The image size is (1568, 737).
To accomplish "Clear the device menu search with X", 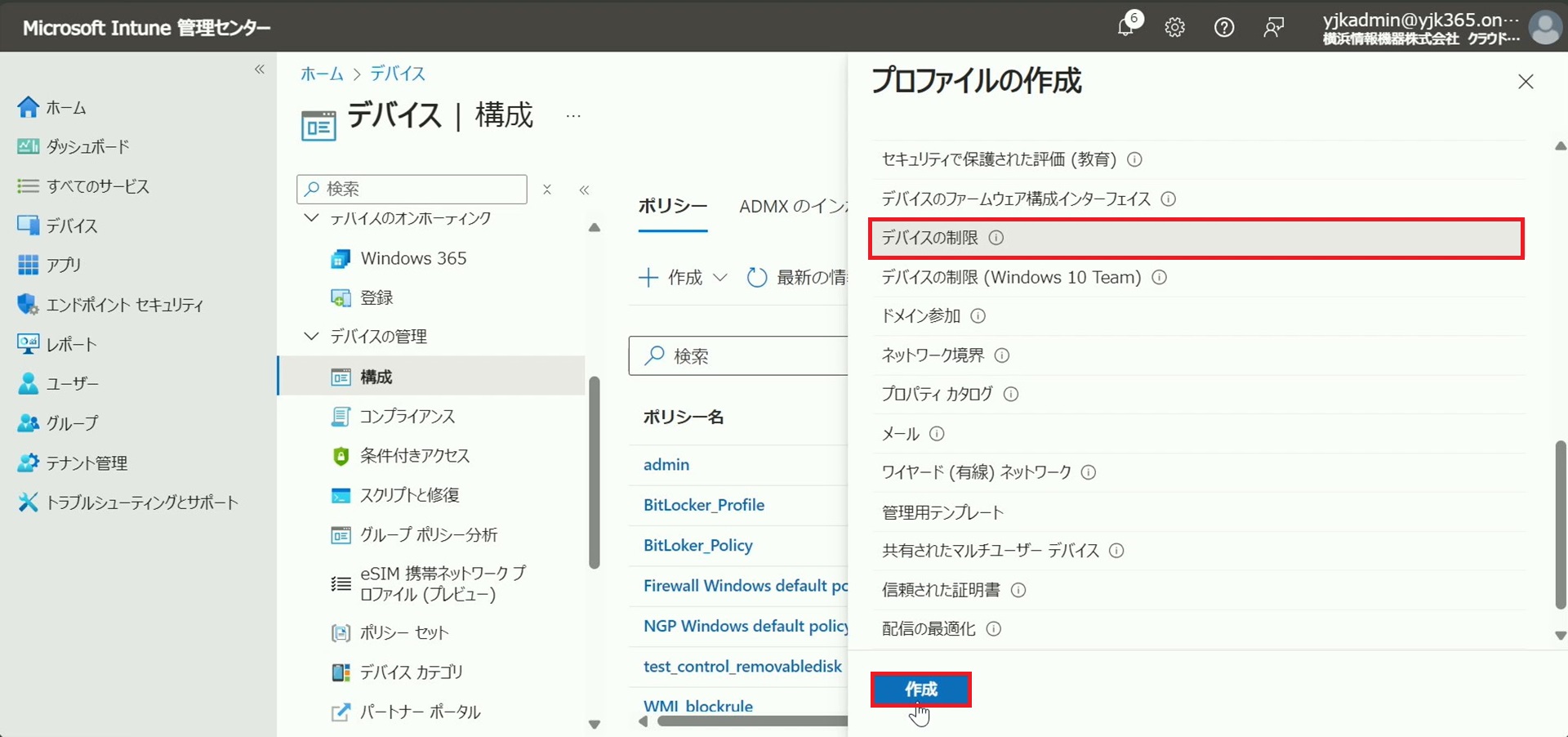I will (547, 190).
